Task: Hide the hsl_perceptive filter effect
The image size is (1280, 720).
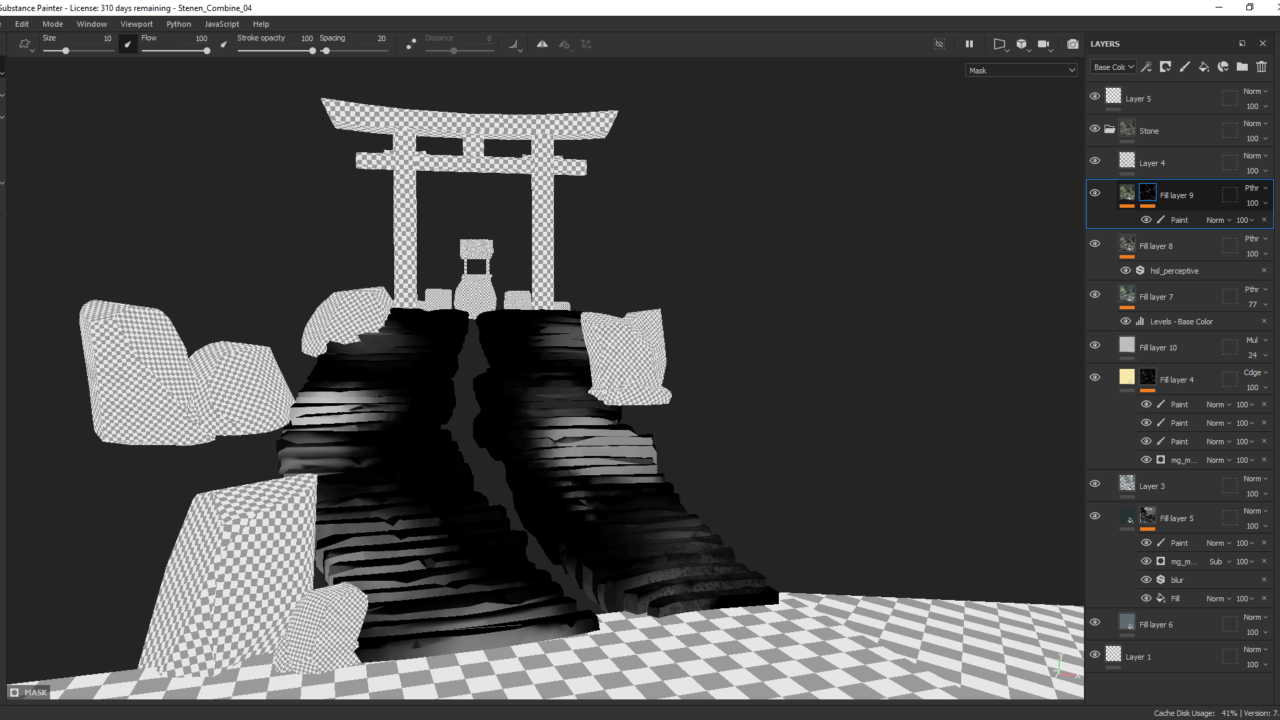Action: (x=1125, y=271)
